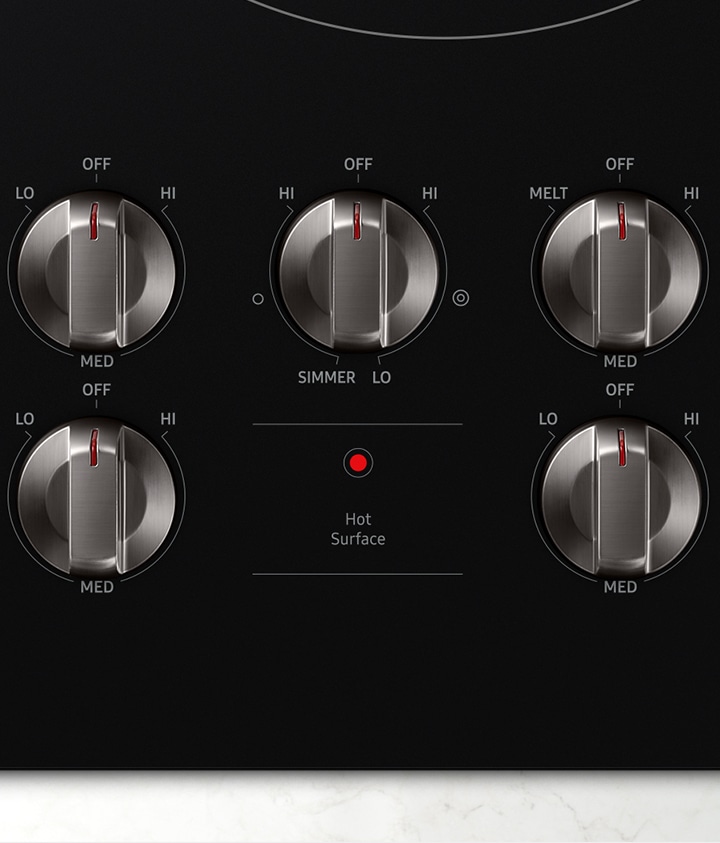
Task: Click the red Hot Surface indicator light
Action: (357, 463)
